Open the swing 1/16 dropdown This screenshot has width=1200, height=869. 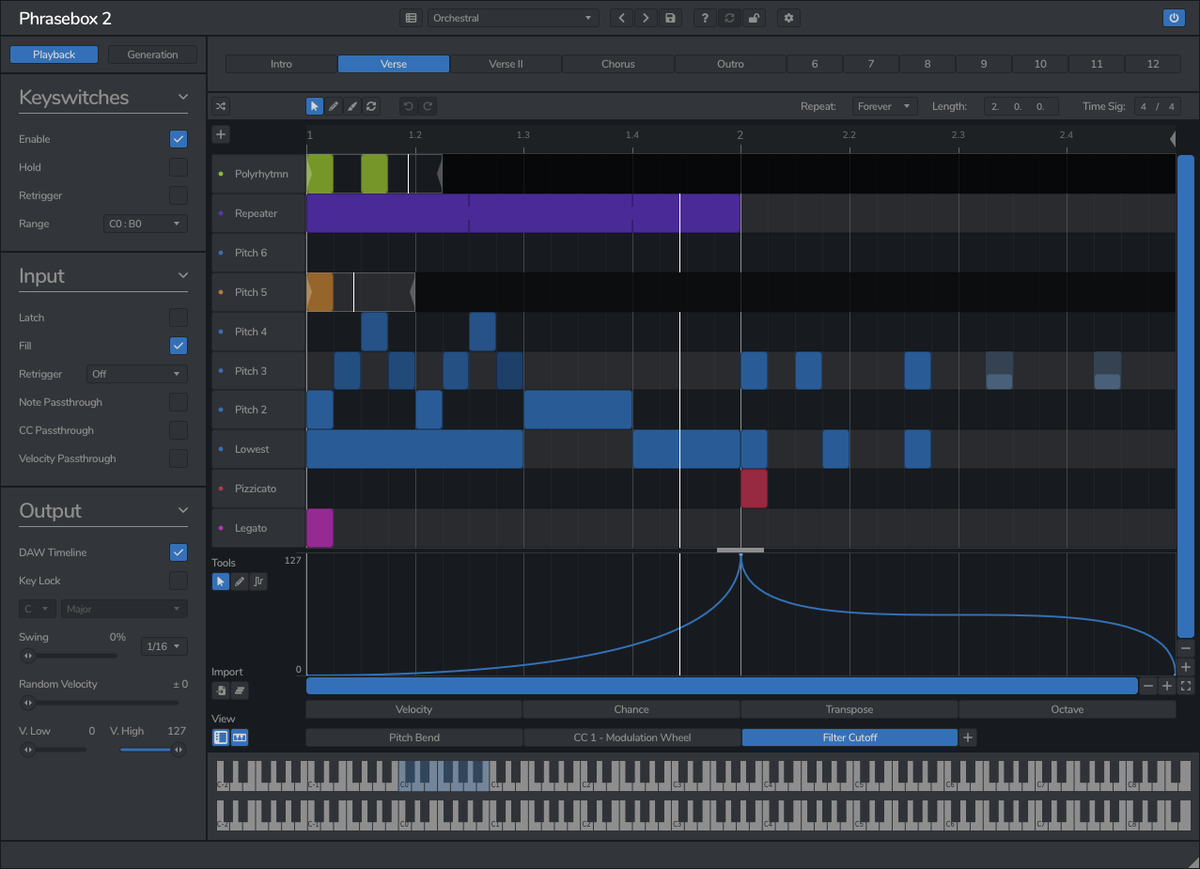164,647
